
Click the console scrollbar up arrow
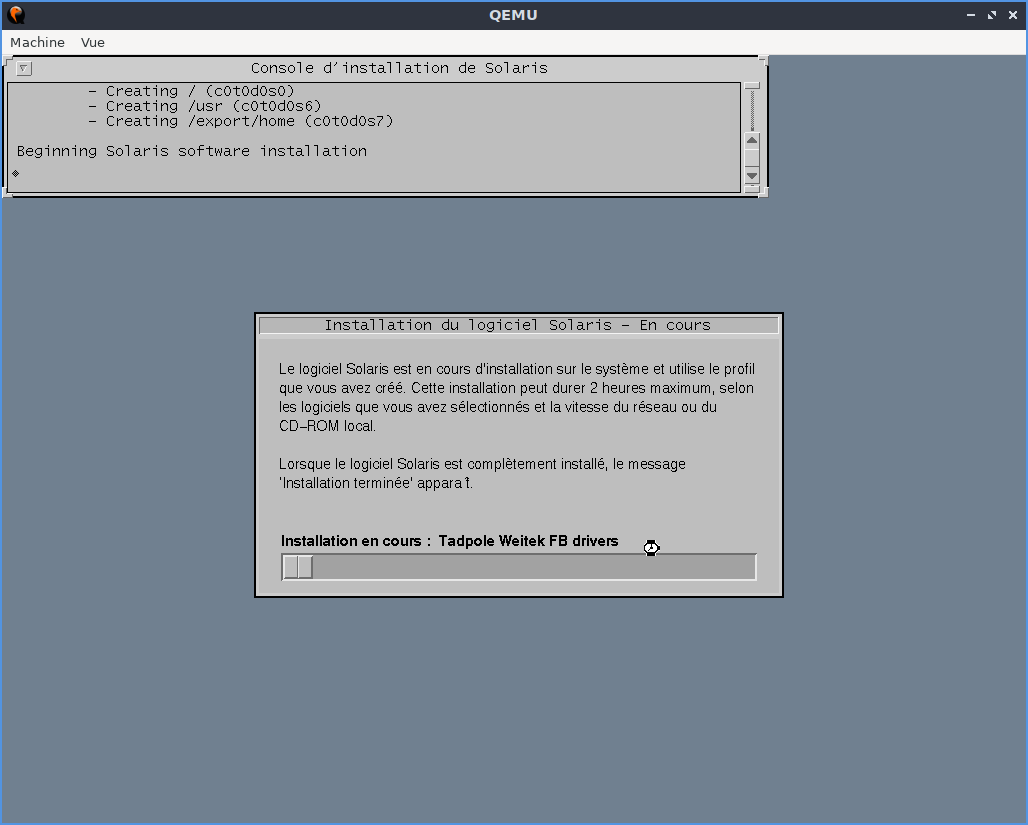pyautogui.click(x=752, y=140)
